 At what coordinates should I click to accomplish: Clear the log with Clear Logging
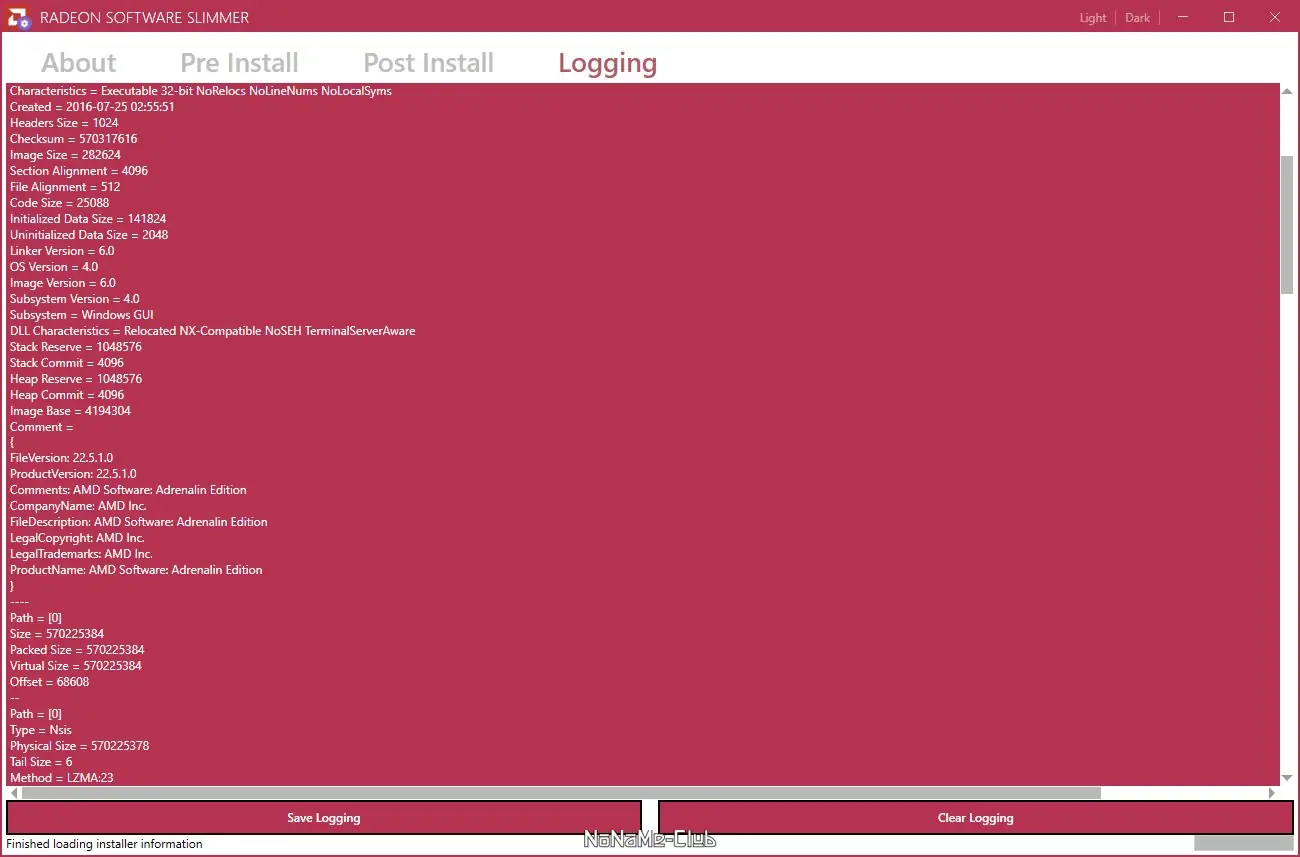(x=975, y=818)
